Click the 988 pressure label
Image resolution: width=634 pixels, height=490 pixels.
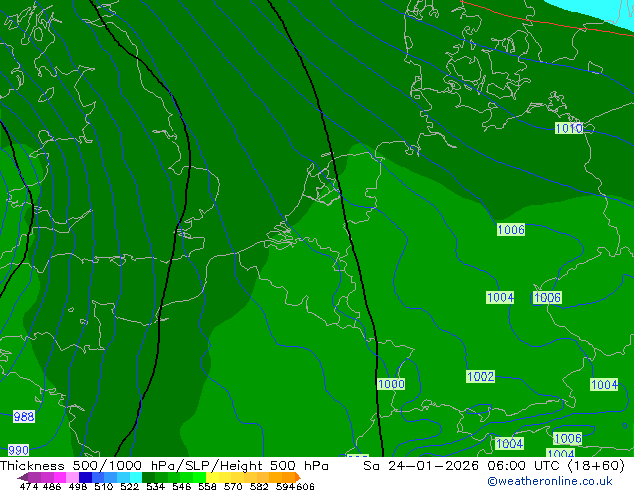pos(24,416)
